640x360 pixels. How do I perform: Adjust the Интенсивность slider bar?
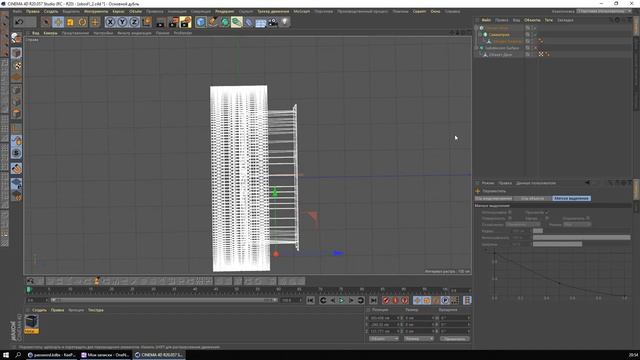[582, 238]
